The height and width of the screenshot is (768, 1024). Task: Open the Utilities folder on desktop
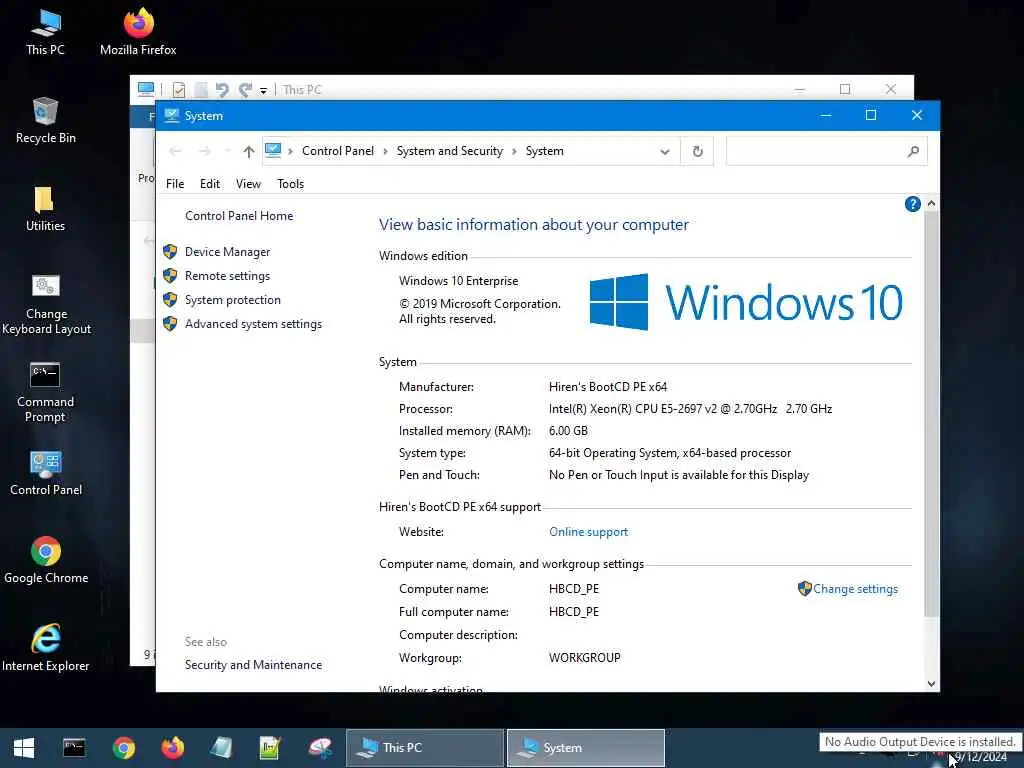pyautogui.click(x=45, y=209)
